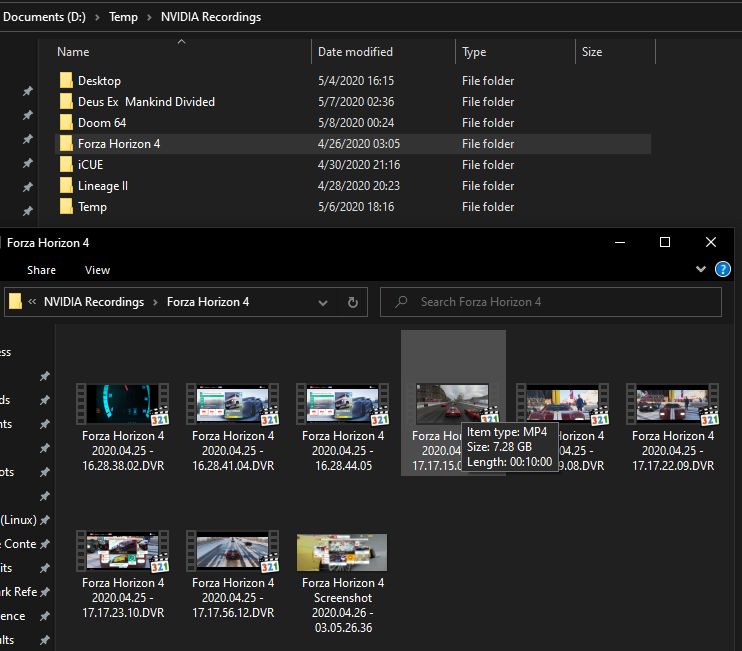
Task: Open the Deus Ex Mankind Divided folder
Action: 146,102
